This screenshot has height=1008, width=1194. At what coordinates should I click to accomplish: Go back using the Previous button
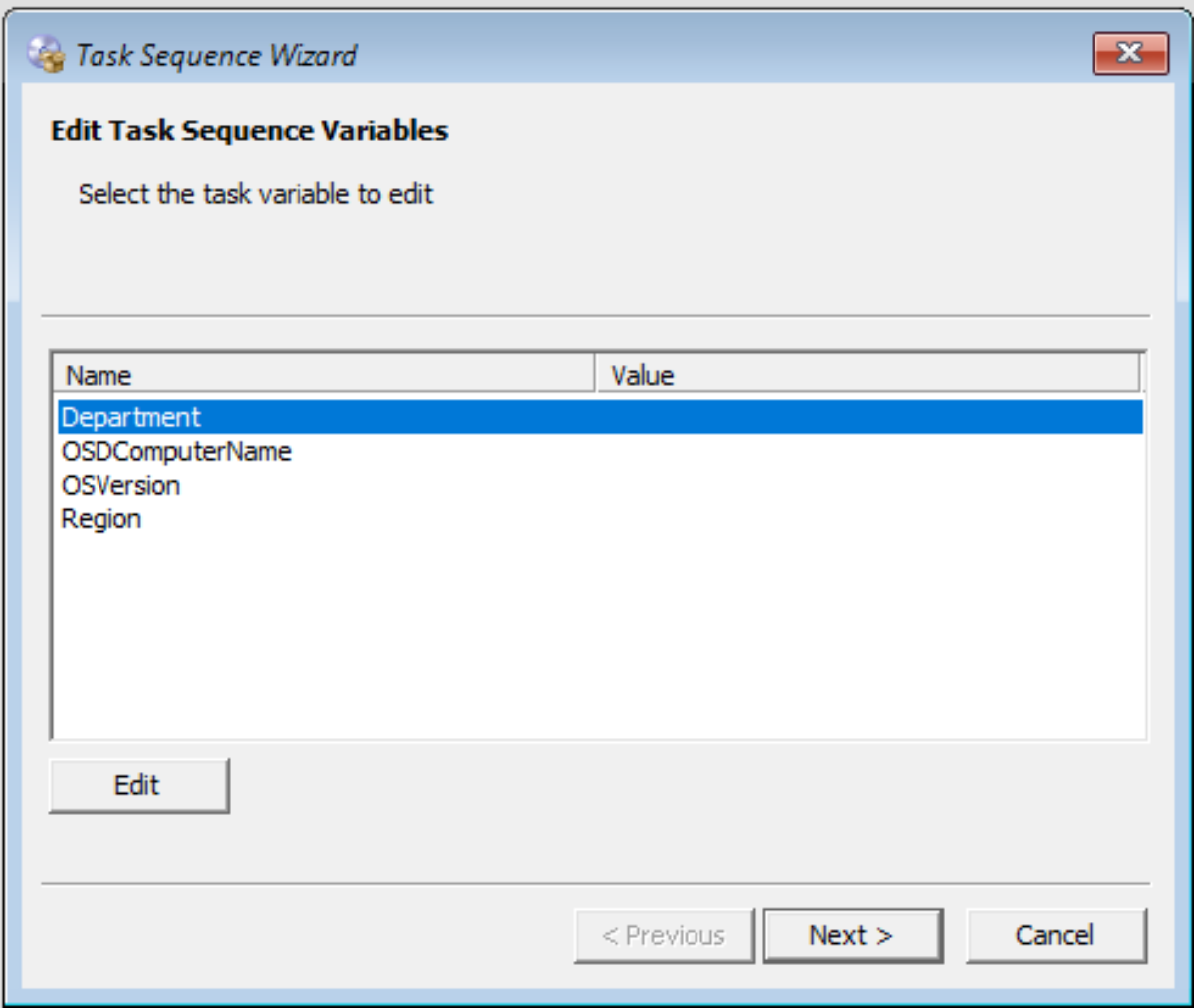click(664, 935)
